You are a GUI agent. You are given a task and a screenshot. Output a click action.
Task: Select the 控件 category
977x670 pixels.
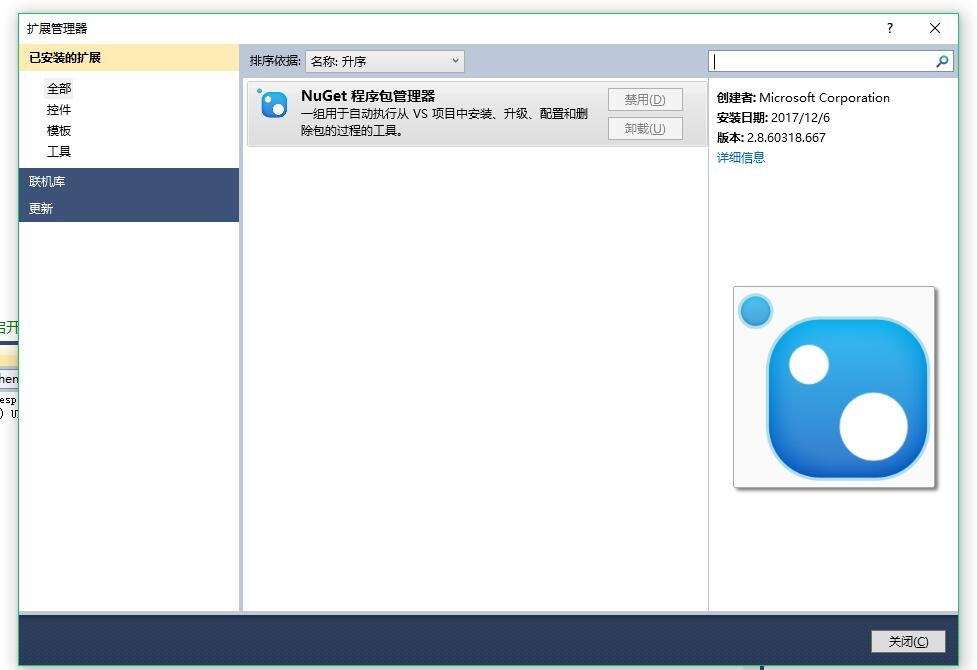pyautogui.click(x=59, y=110)
